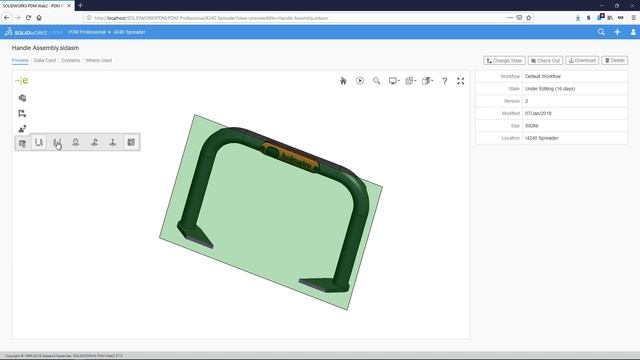The height and width of the screenshot is (360, 640).
Task: Select the measure tool in left sidebar
Action: click(x=22, y=129)
